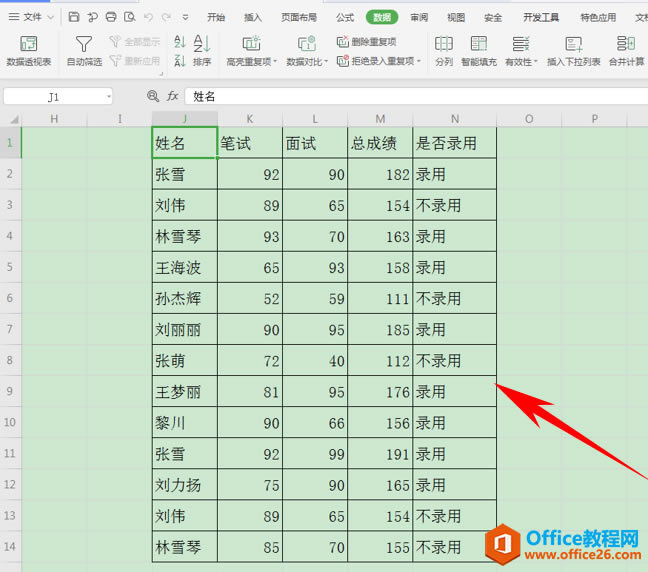
Task: Click Smart Fill (智能填充)
Action: point(479,51)
